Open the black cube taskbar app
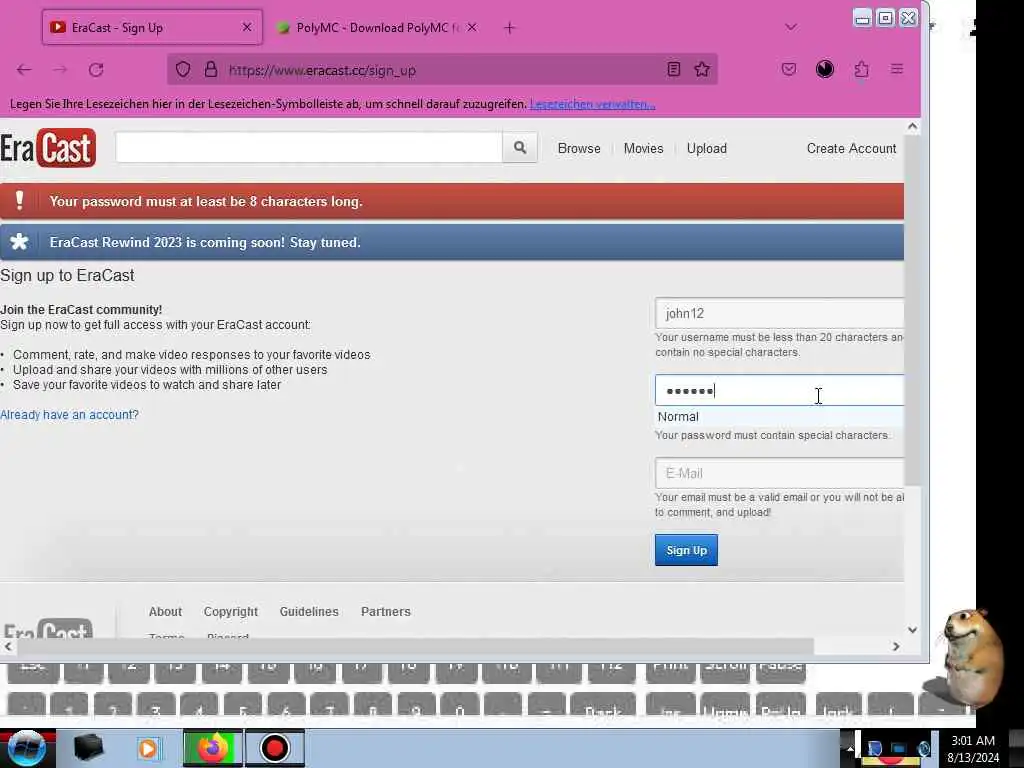Screen dimensions: 1024x768 [x=88, y=748]
